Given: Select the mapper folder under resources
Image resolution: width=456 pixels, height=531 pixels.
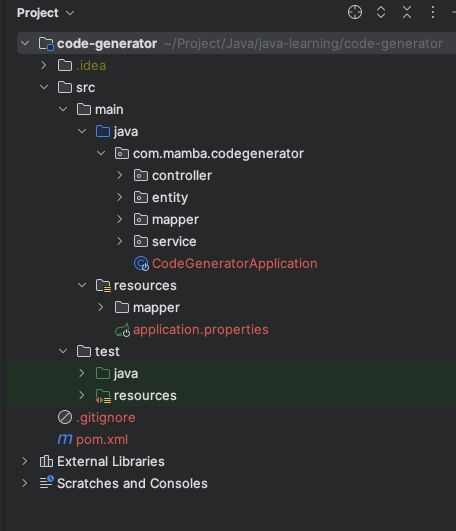Looking at the screenshot, I should click(156, 307).
